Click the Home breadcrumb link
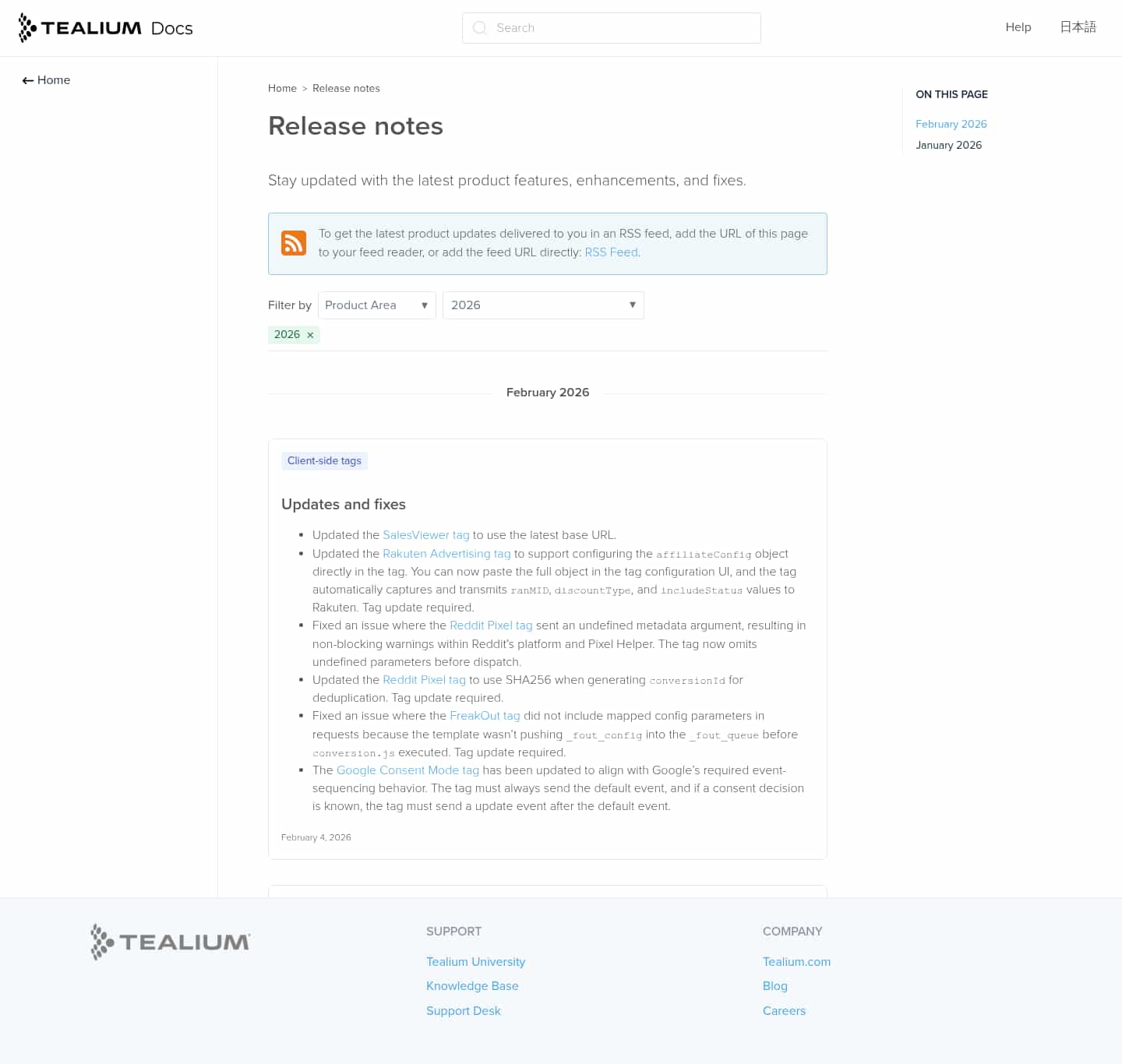The height and width of the screenshot is (1064, 1122). (x=282, y=89)
